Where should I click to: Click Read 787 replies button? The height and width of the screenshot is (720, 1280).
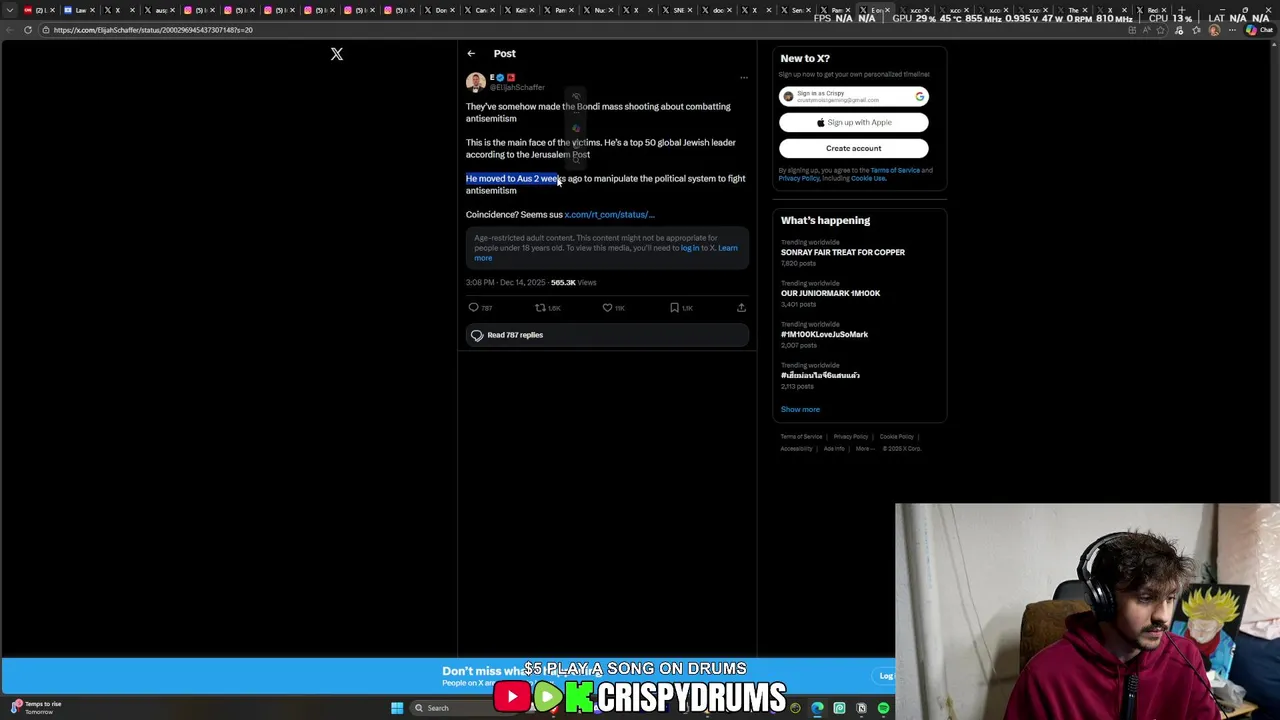[x=607, y=335]
